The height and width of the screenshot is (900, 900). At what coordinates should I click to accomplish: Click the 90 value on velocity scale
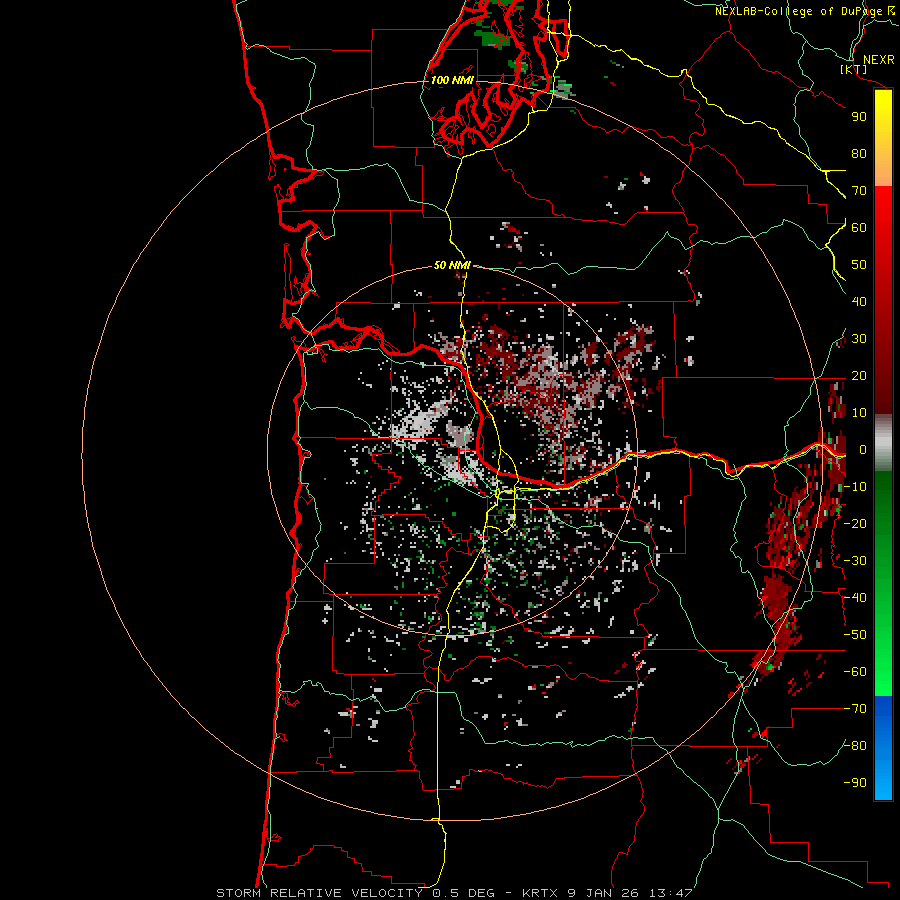pyautogui.click(x=859, y=117)
